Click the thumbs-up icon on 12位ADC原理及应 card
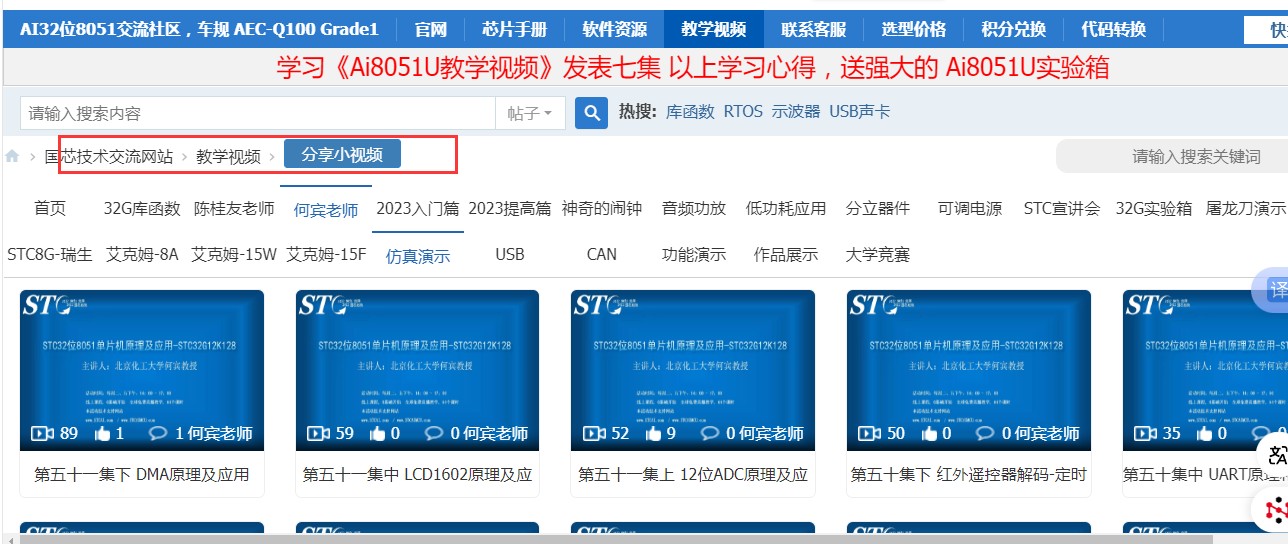This screenshot has height=544, width=1288. coord(654,433)
